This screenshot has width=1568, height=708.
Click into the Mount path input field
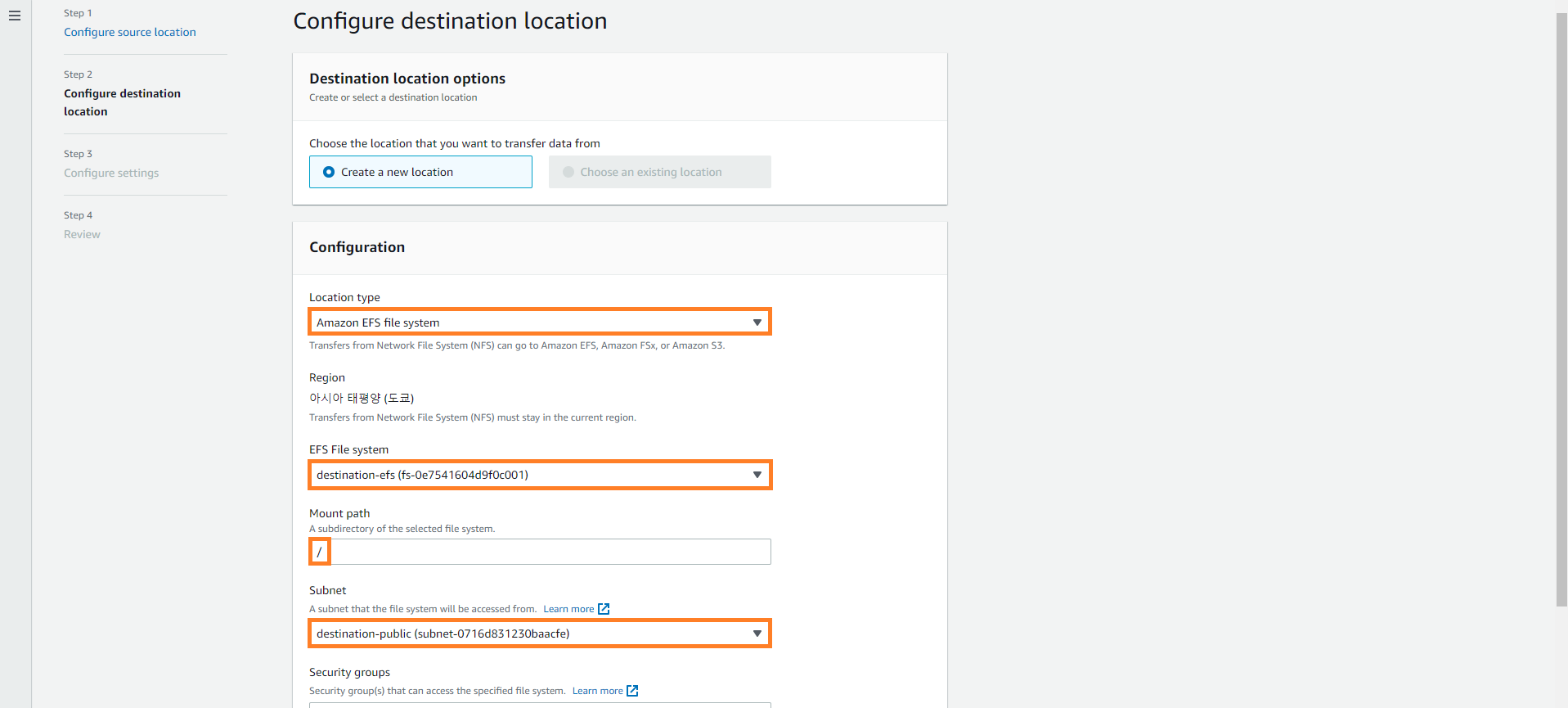pos(540,552)
